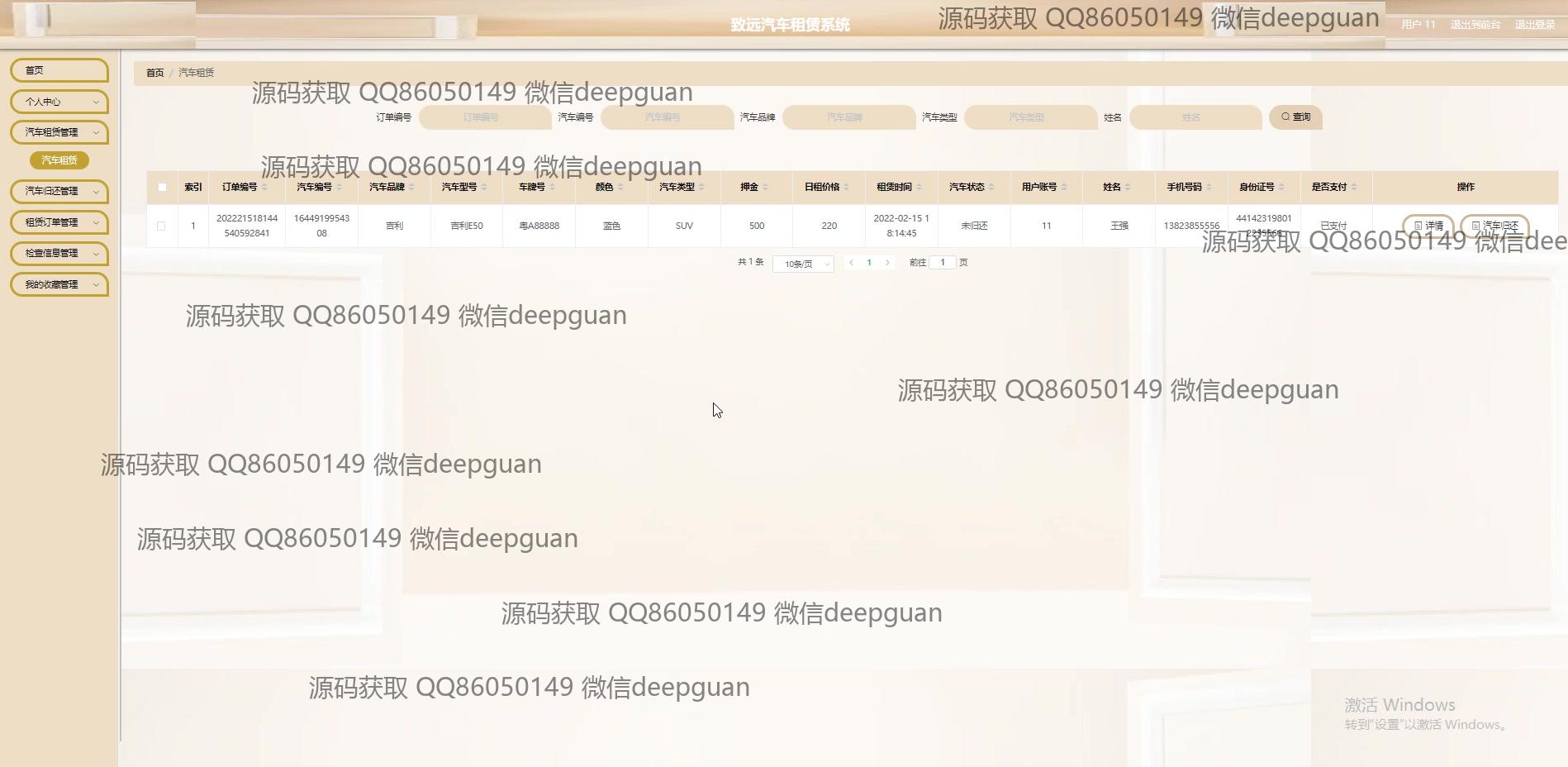Click the sort arrows beside 汽车编号 header
Viewport: 1568px width, 767px height.
(x=339, y=188)
